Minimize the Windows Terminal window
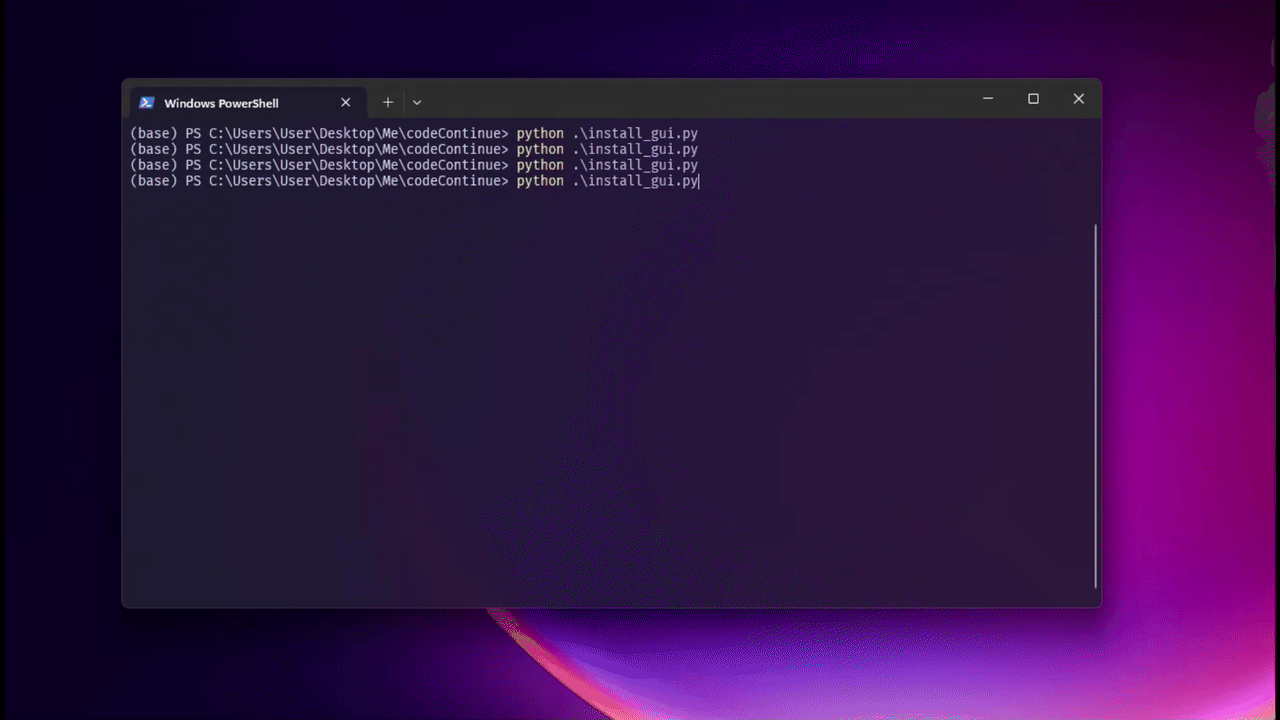The image size is (1280, 720). 988,99
